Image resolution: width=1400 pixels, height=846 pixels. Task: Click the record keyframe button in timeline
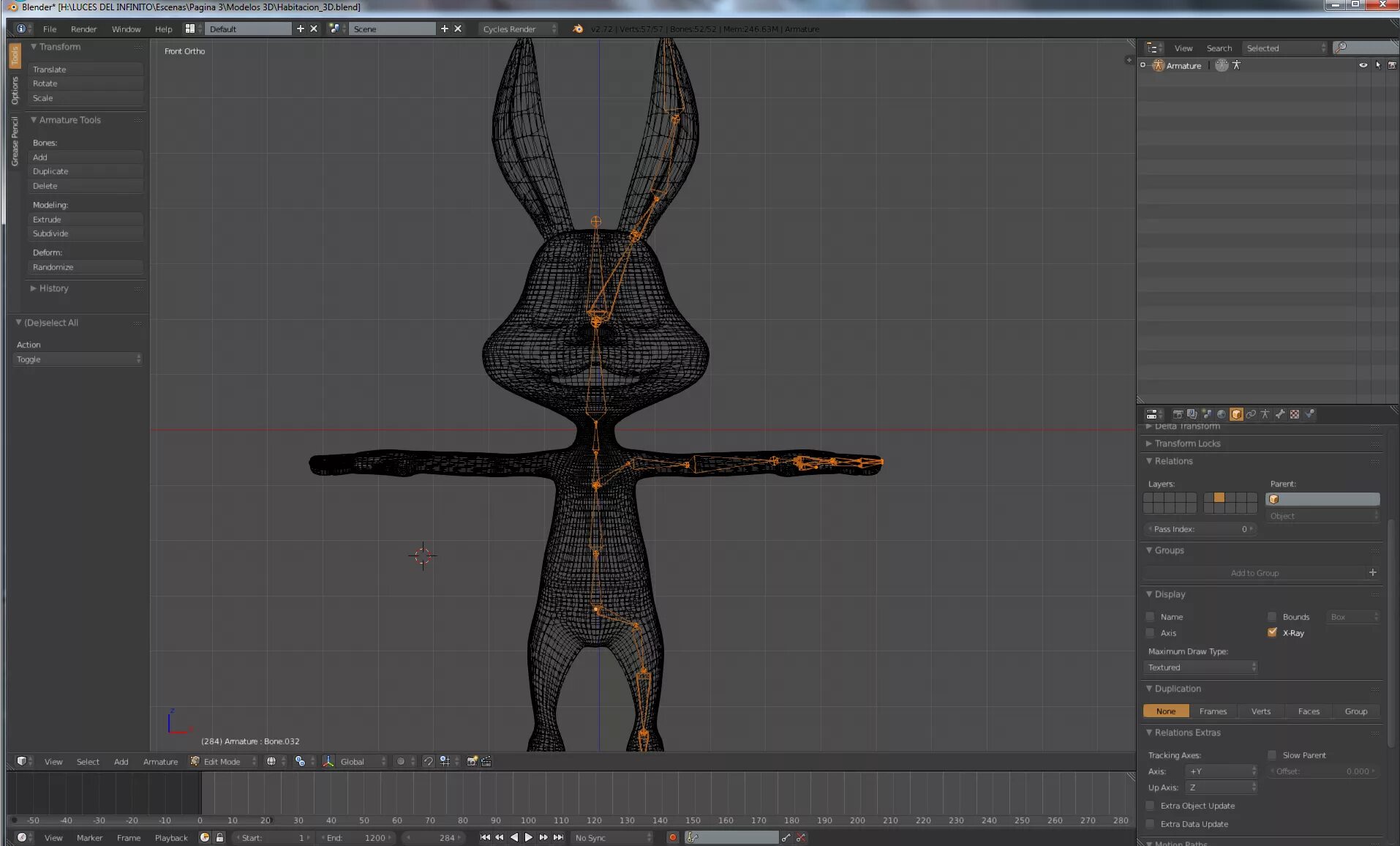coord(673,837)
